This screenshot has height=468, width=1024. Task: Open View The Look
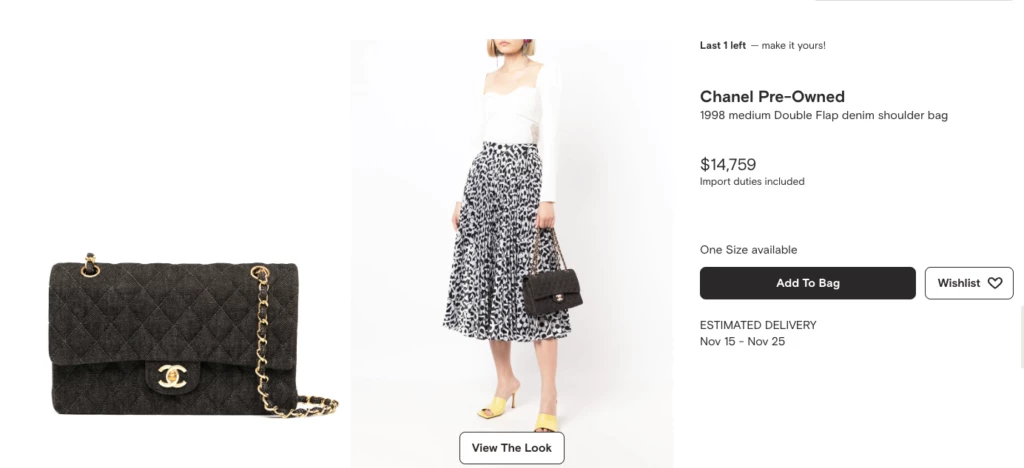(x=511, y=448)
